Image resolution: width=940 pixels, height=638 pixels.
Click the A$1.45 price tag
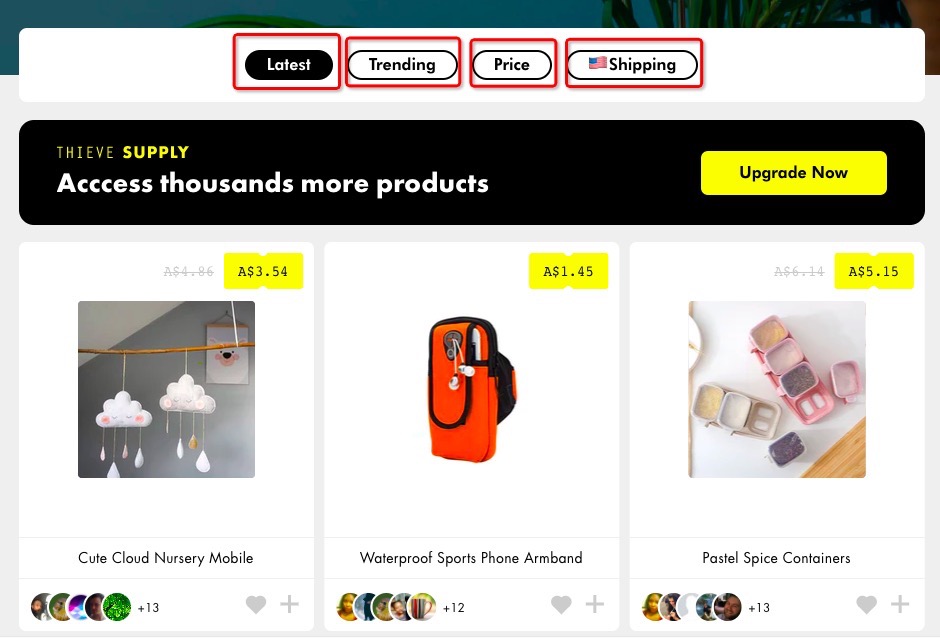click(568, 271)
